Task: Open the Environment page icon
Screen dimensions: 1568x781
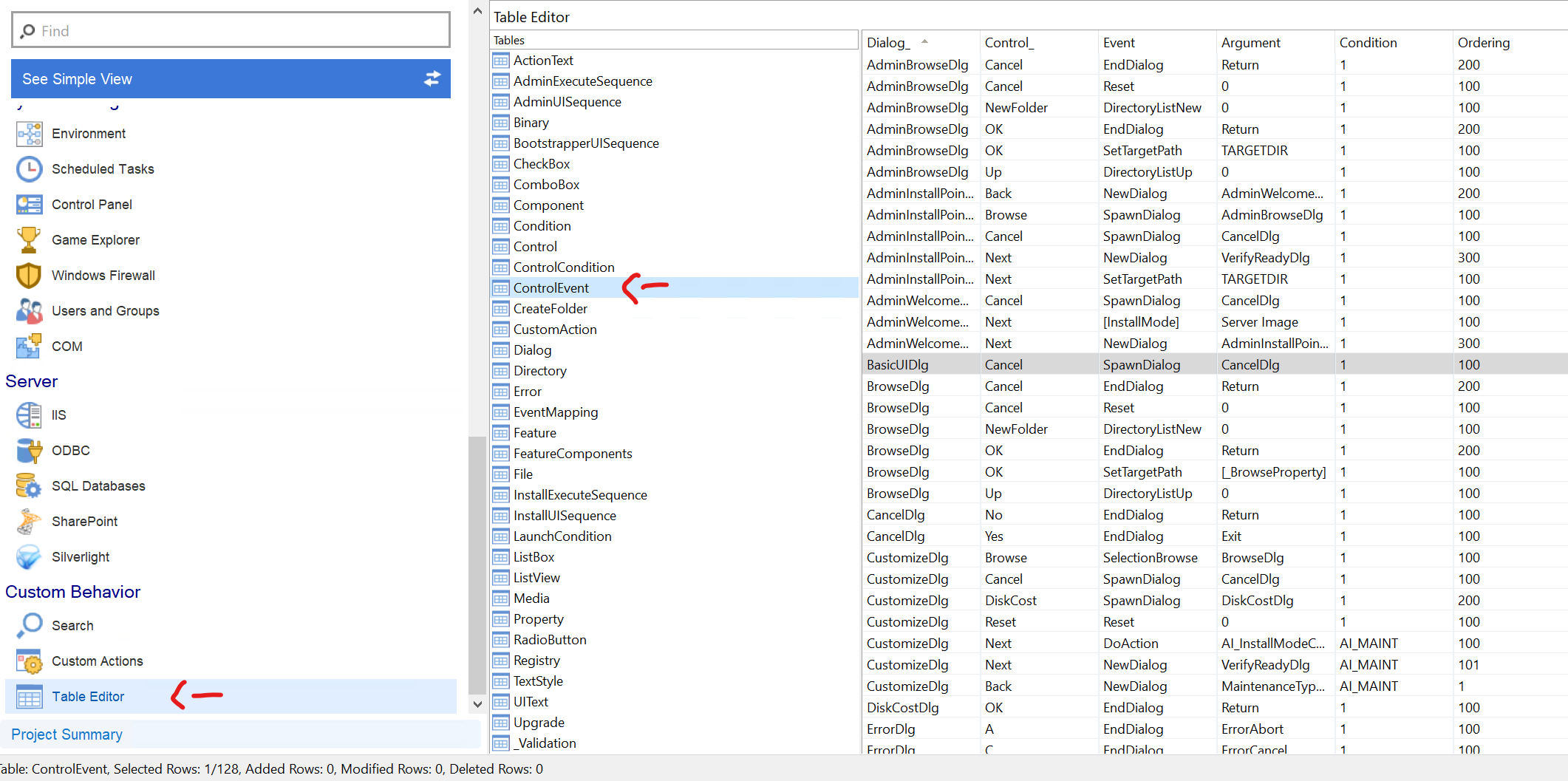Action: pyautogui.click(x=29, y=134)
